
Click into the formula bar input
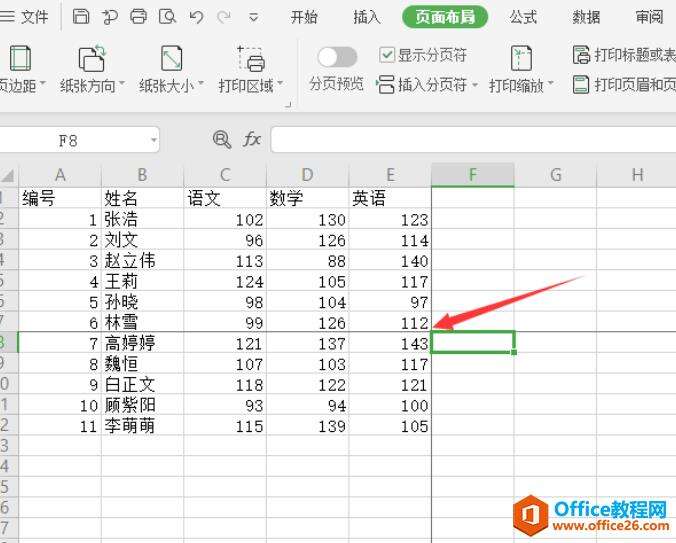click(473, 140)
